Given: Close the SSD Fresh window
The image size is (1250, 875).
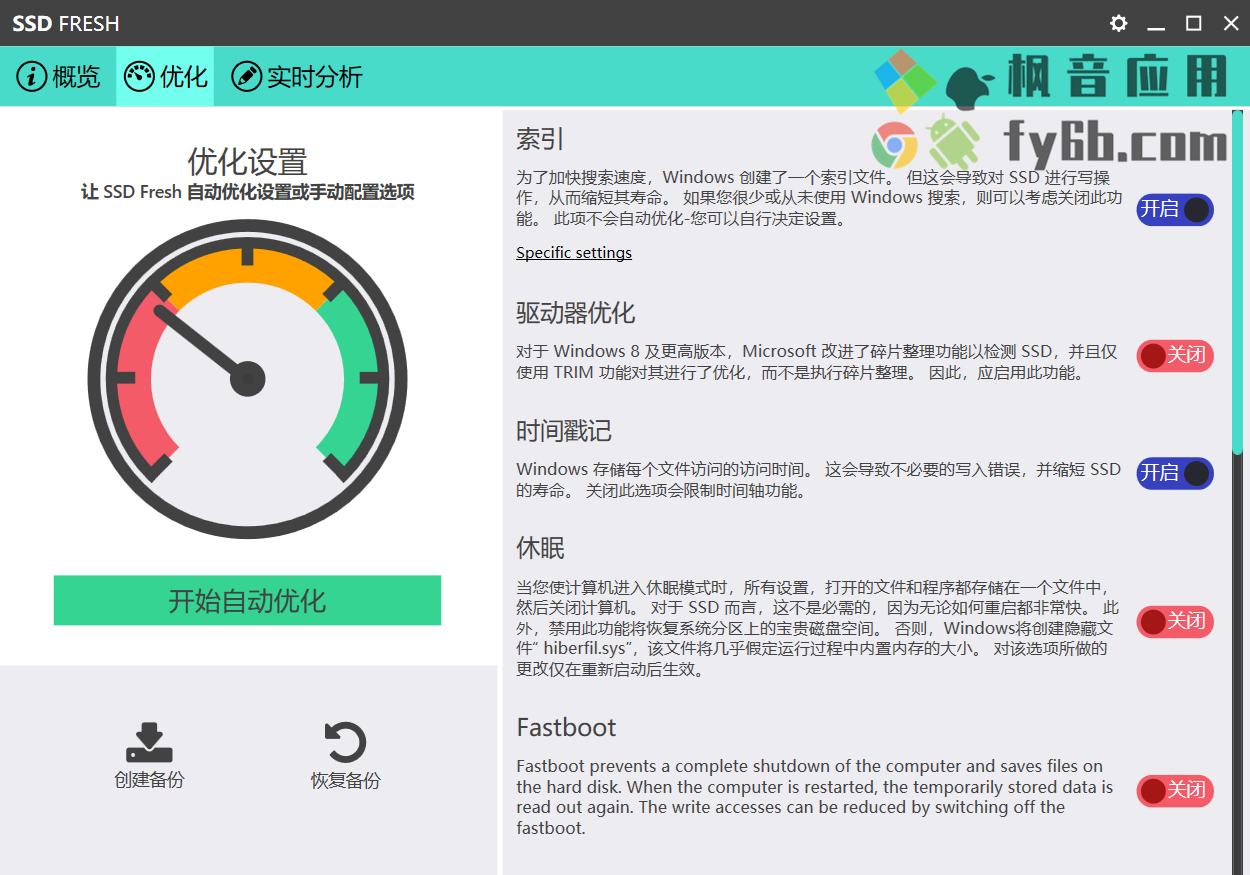Looking at the screenshot, I should [x=1231, y=23].
